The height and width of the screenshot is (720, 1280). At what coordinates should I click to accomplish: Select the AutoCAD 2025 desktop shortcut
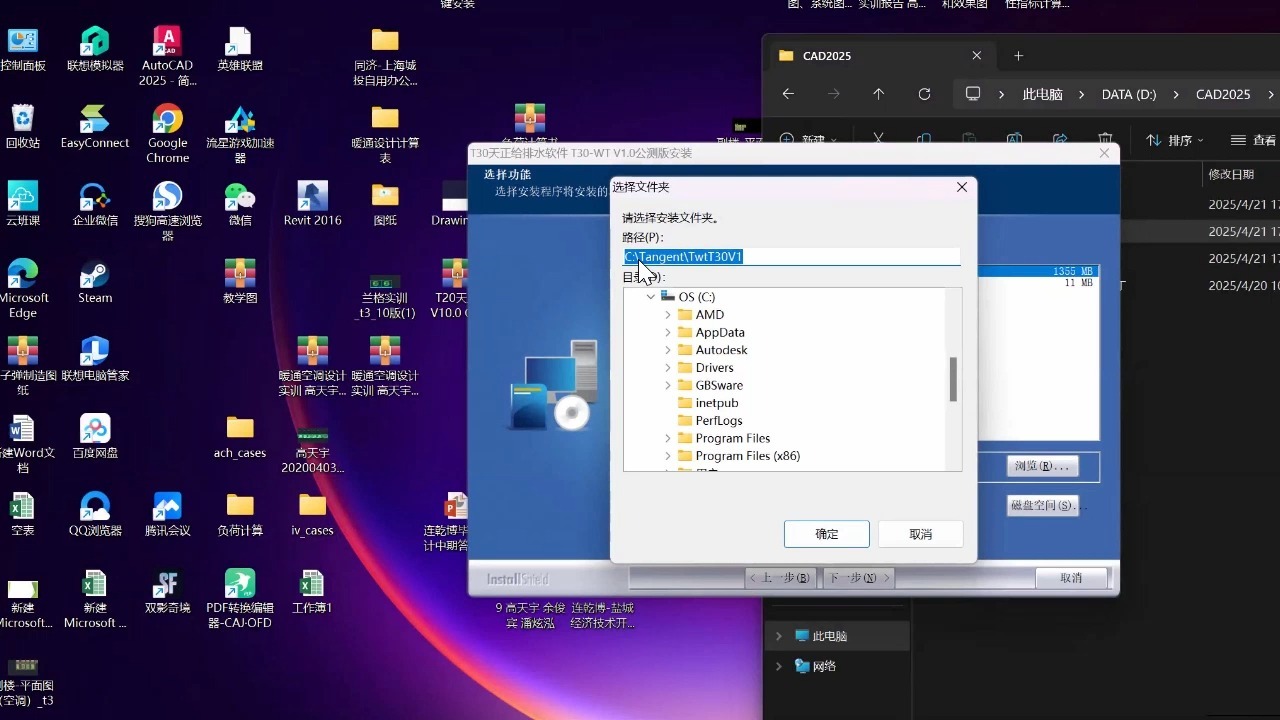pos(167,57)
